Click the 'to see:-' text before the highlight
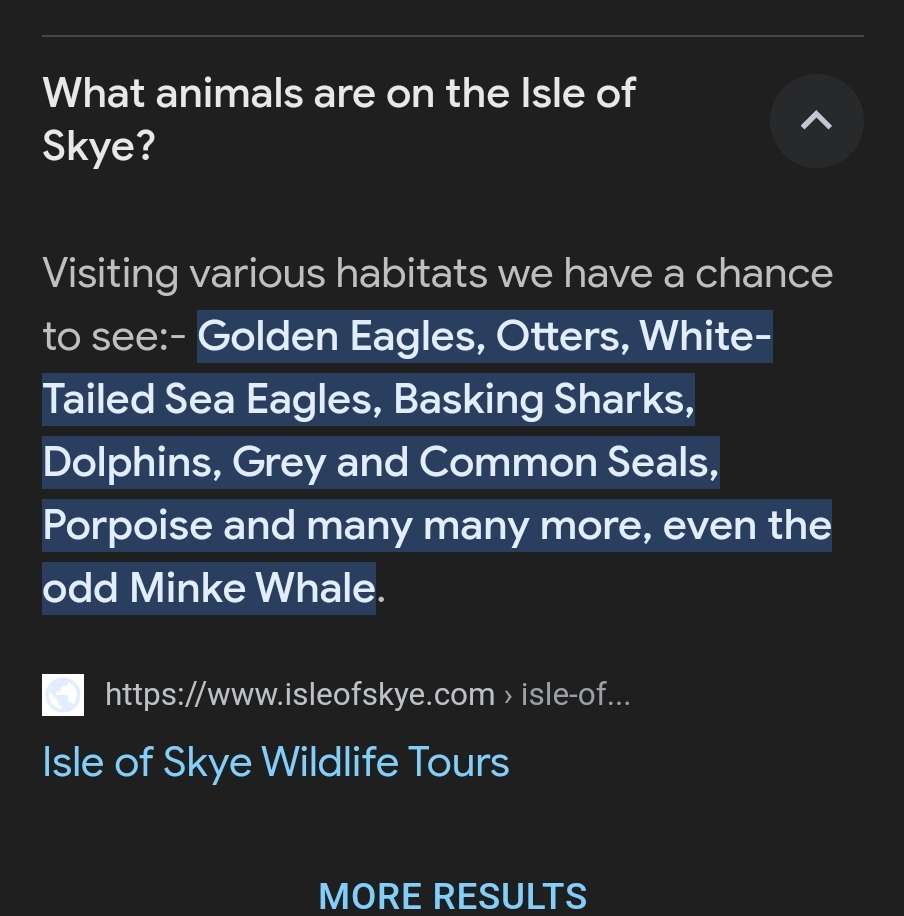The height and width of the screenshot is (916, 904). click(114, 336)
